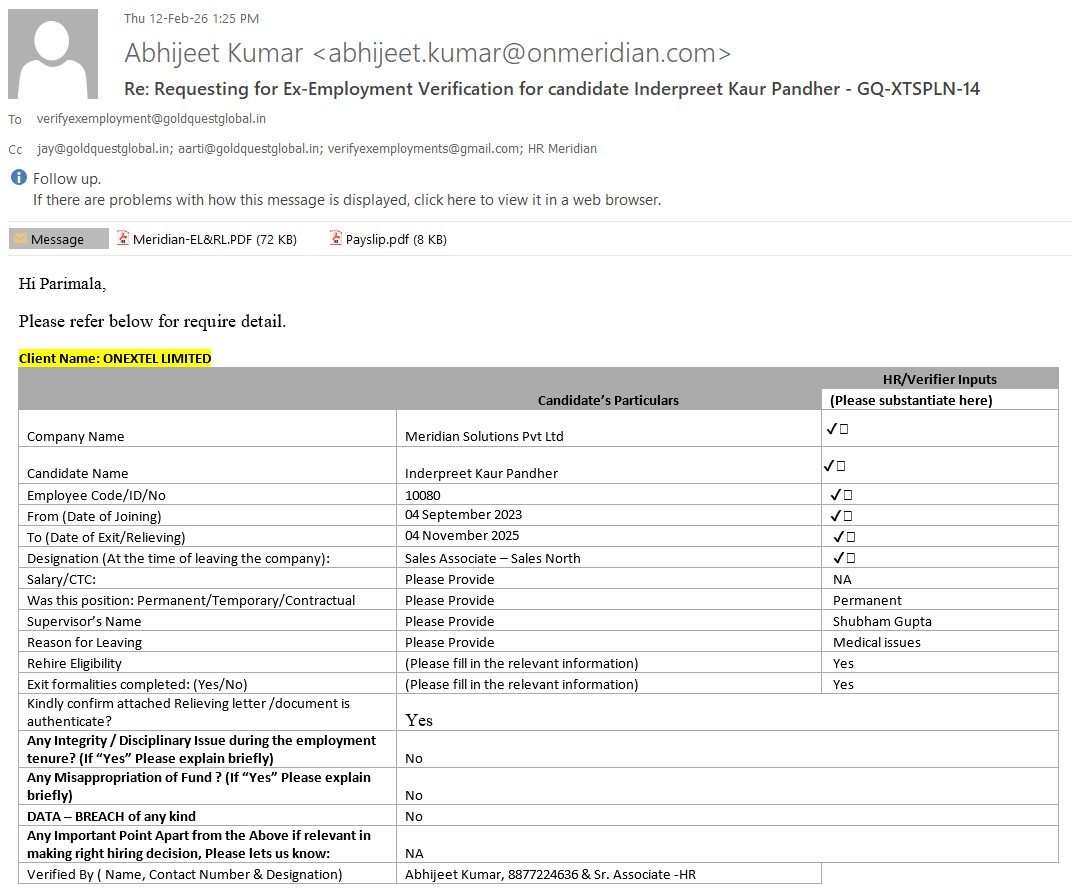Toggle the Employee Code verification checkbox
The width and height of the screenshot is (1072, 892).
pos(847,495)
